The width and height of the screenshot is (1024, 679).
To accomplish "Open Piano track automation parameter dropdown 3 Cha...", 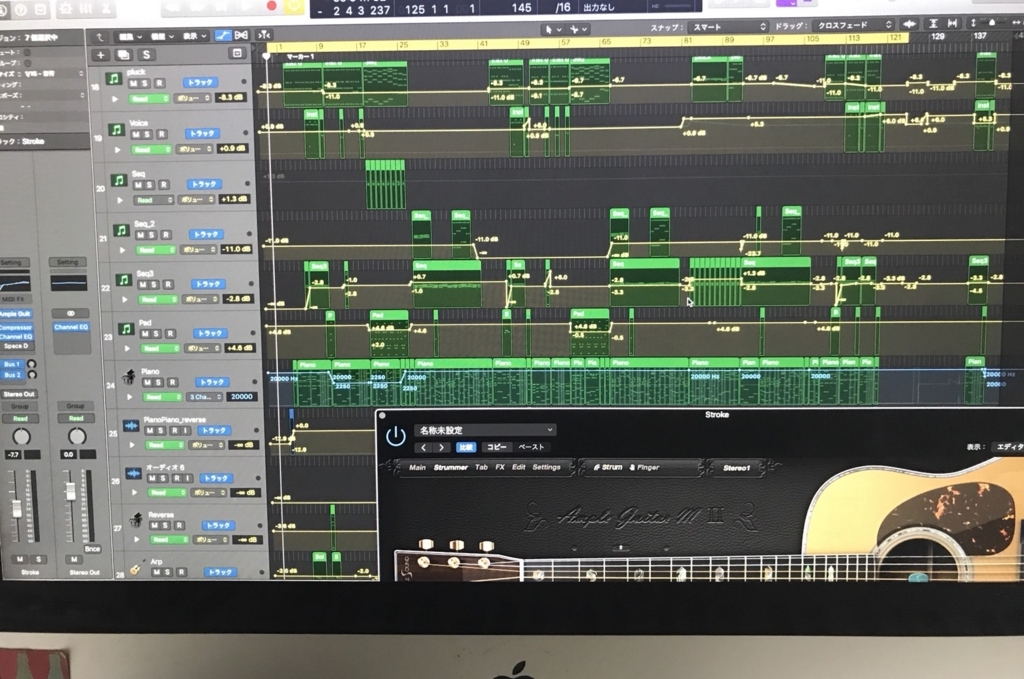I will pos(204,397).
